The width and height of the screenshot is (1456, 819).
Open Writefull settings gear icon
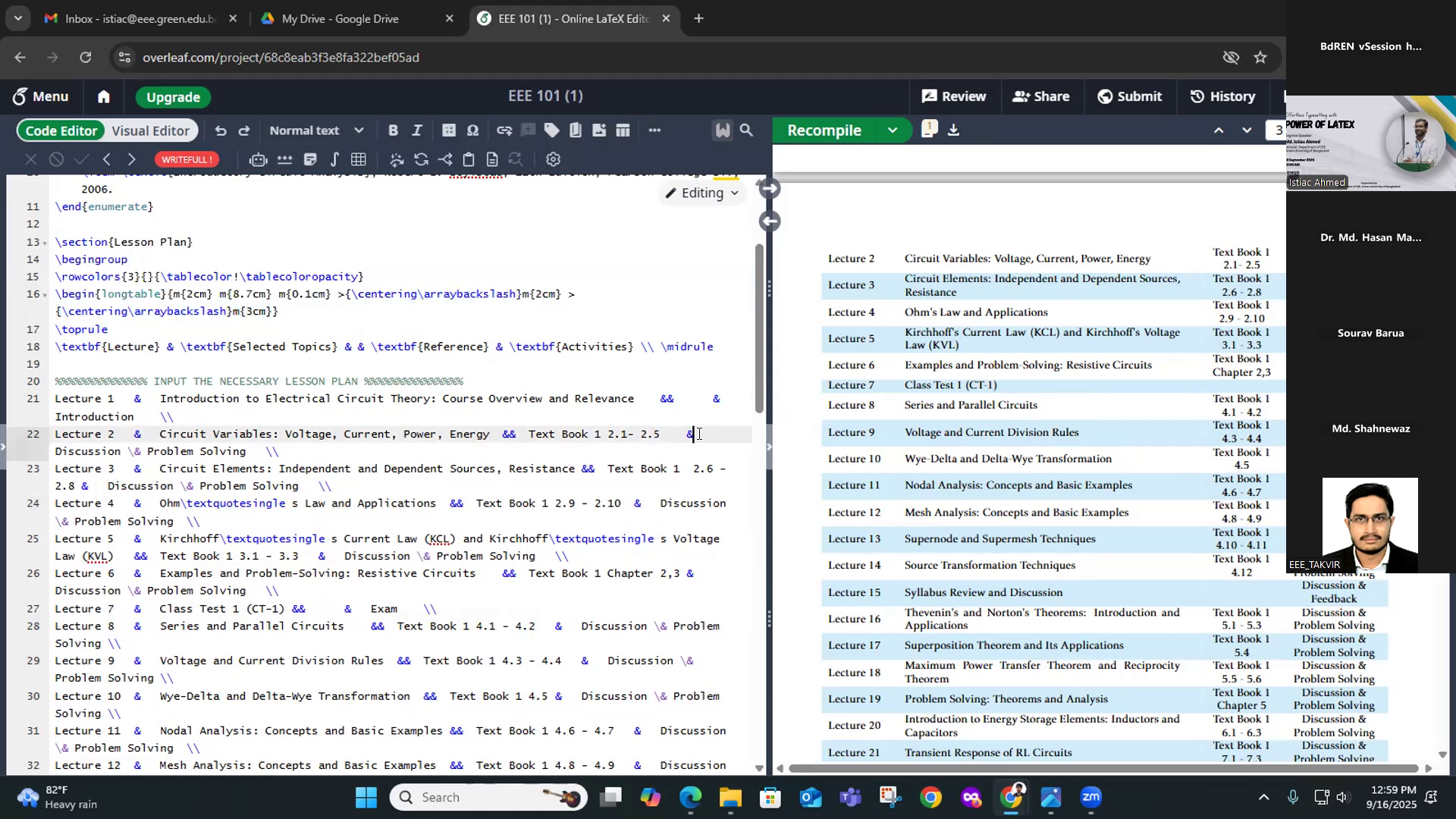point(553,159)
